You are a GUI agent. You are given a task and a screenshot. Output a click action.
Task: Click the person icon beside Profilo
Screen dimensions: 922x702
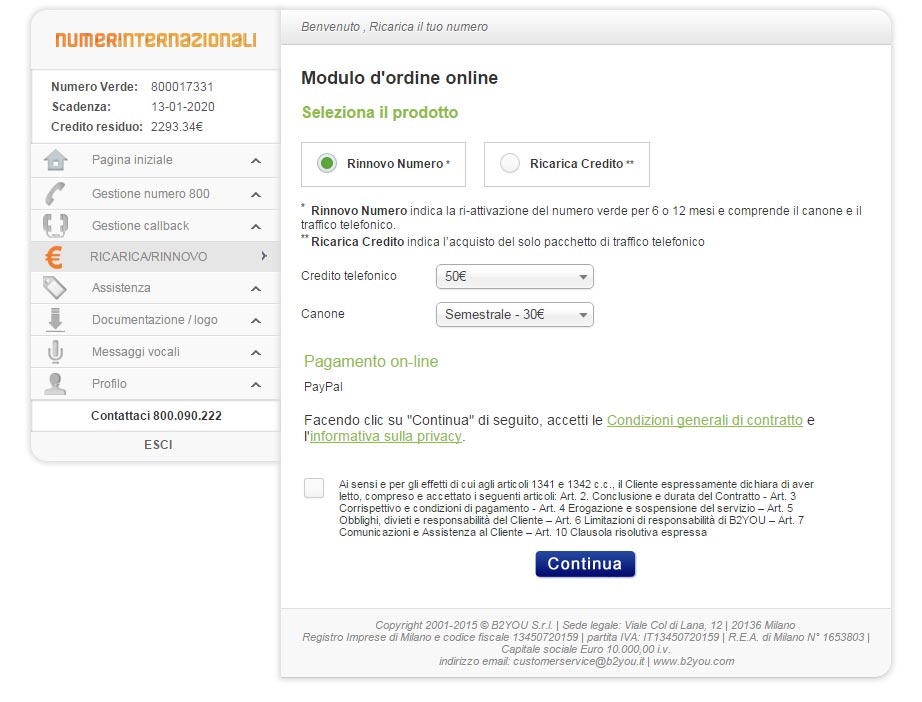click(x=55, y=384)
